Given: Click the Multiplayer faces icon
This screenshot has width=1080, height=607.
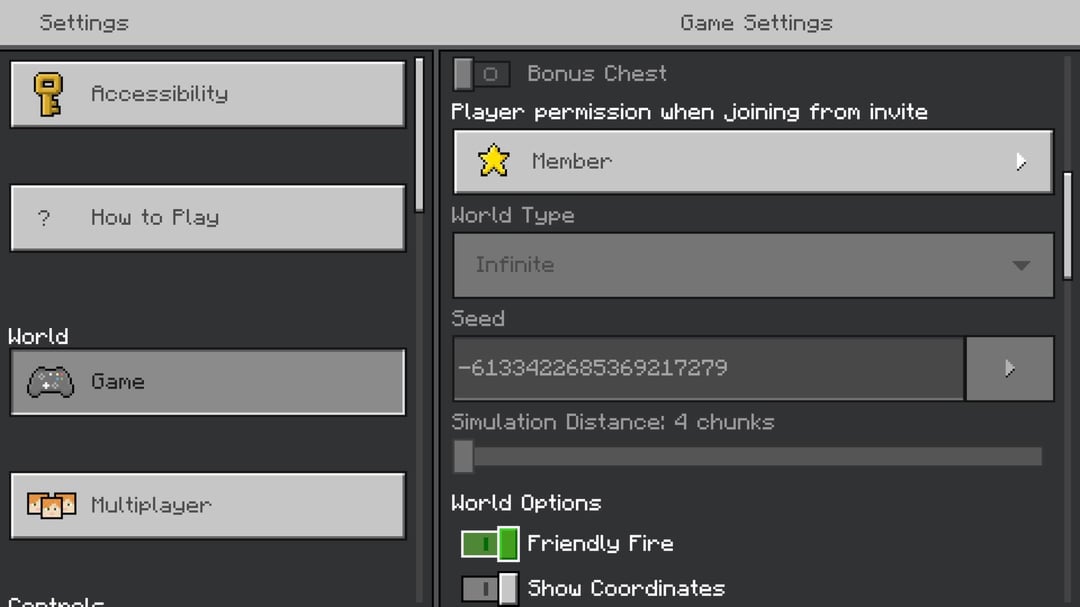Looking at the screenshot, I should [x=51, y=505].
